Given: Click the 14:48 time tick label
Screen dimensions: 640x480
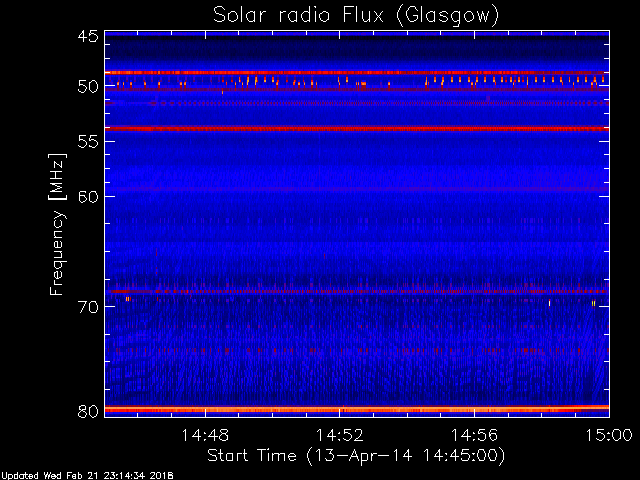Looking at the screenshot, I should tap(205, 435).
